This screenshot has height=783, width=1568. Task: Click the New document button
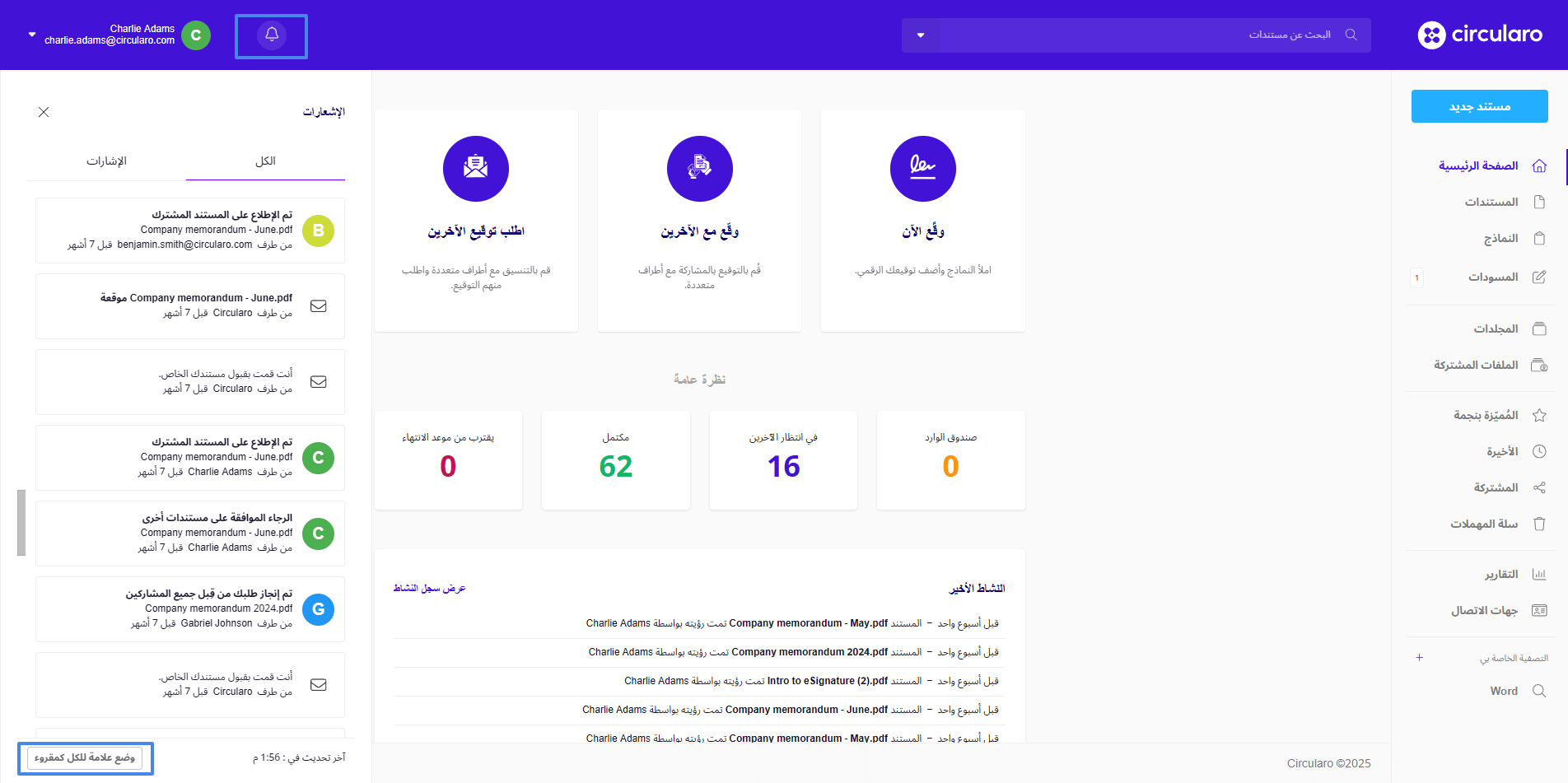(1479, 106)
